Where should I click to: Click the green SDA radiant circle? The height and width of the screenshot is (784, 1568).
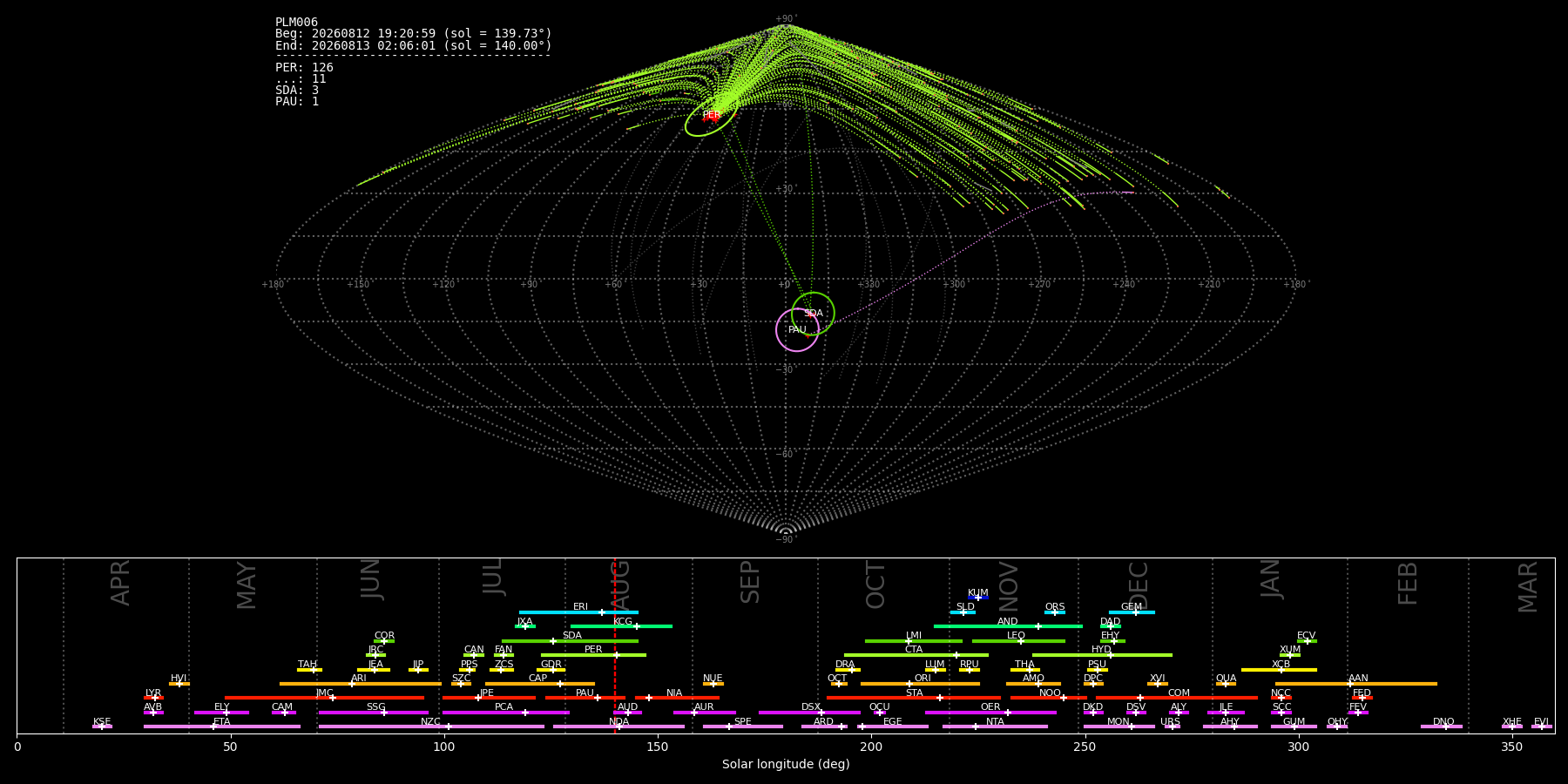pyautogui.click(x=813, y=314)
